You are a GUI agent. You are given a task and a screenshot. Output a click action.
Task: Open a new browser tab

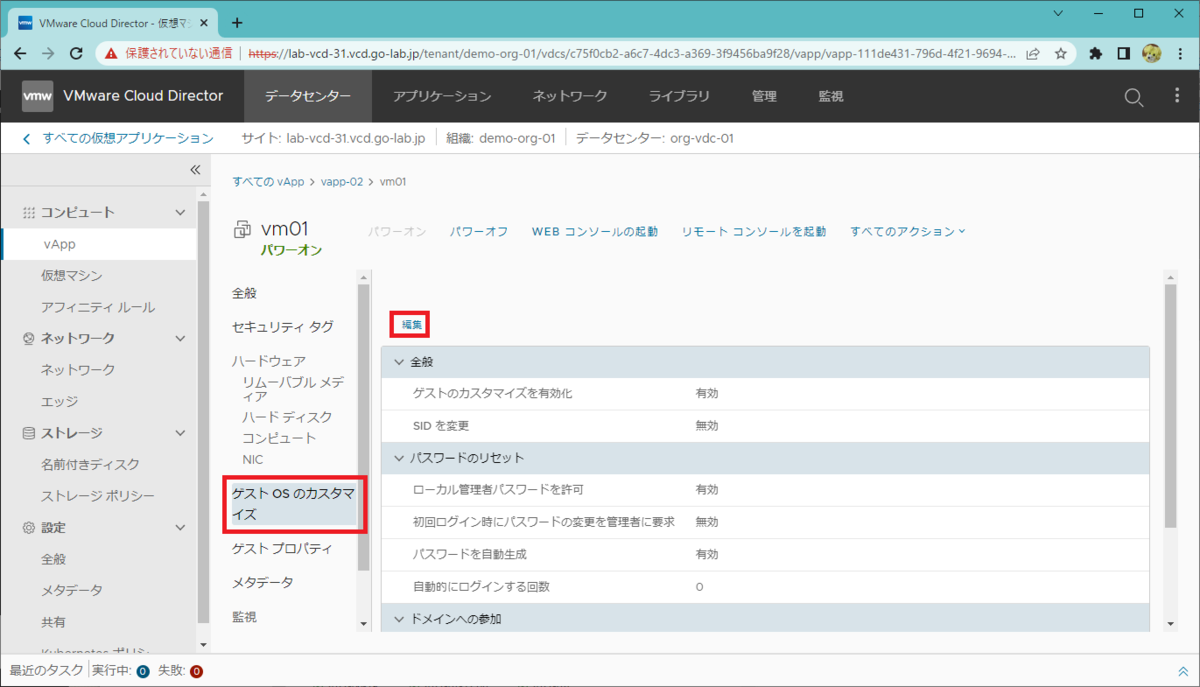coord(237,22)
